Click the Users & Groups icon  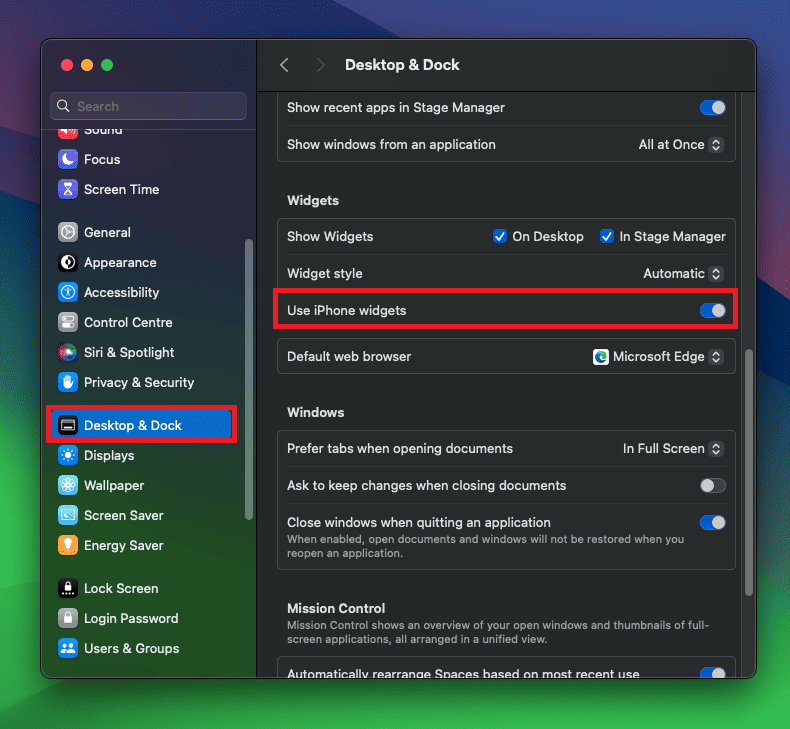(68, 648)
